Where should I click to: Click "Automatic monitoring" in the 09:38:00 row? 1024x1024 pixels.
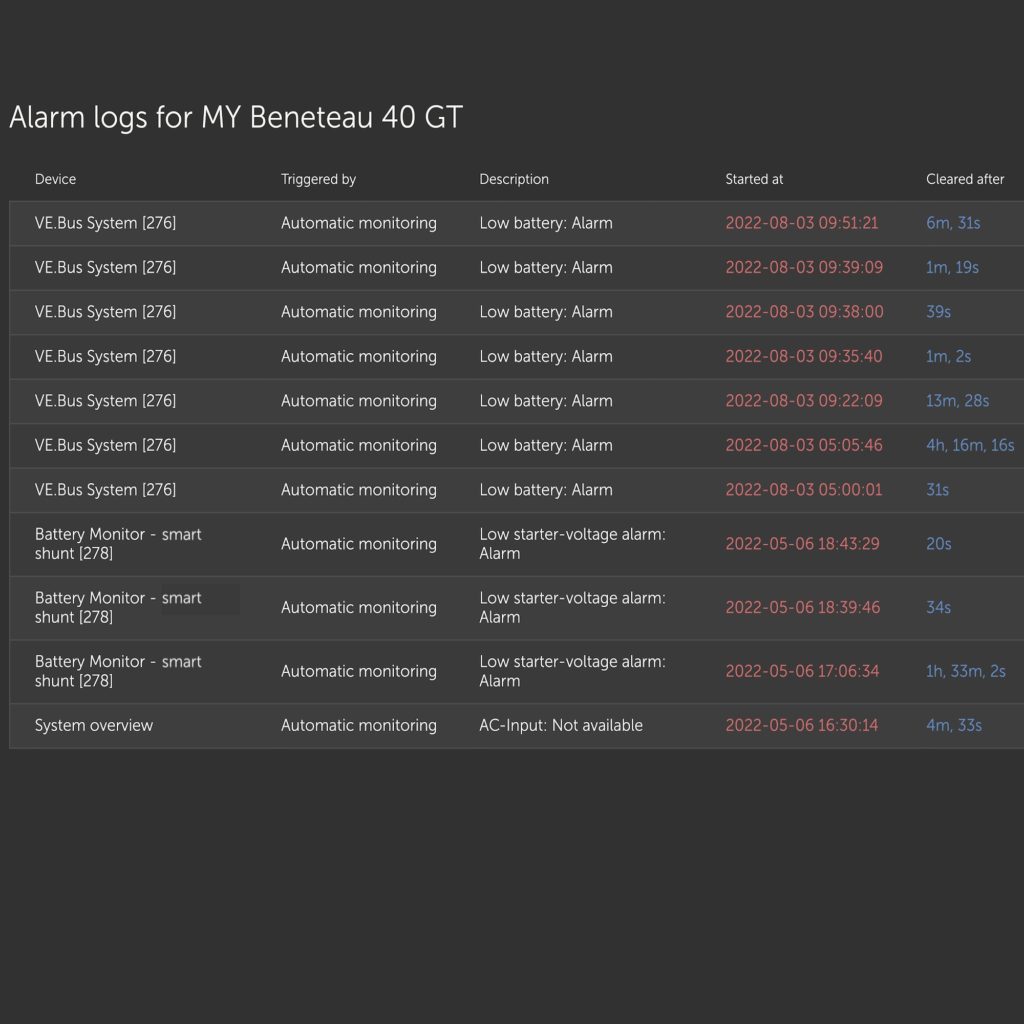tap(359, 312)
